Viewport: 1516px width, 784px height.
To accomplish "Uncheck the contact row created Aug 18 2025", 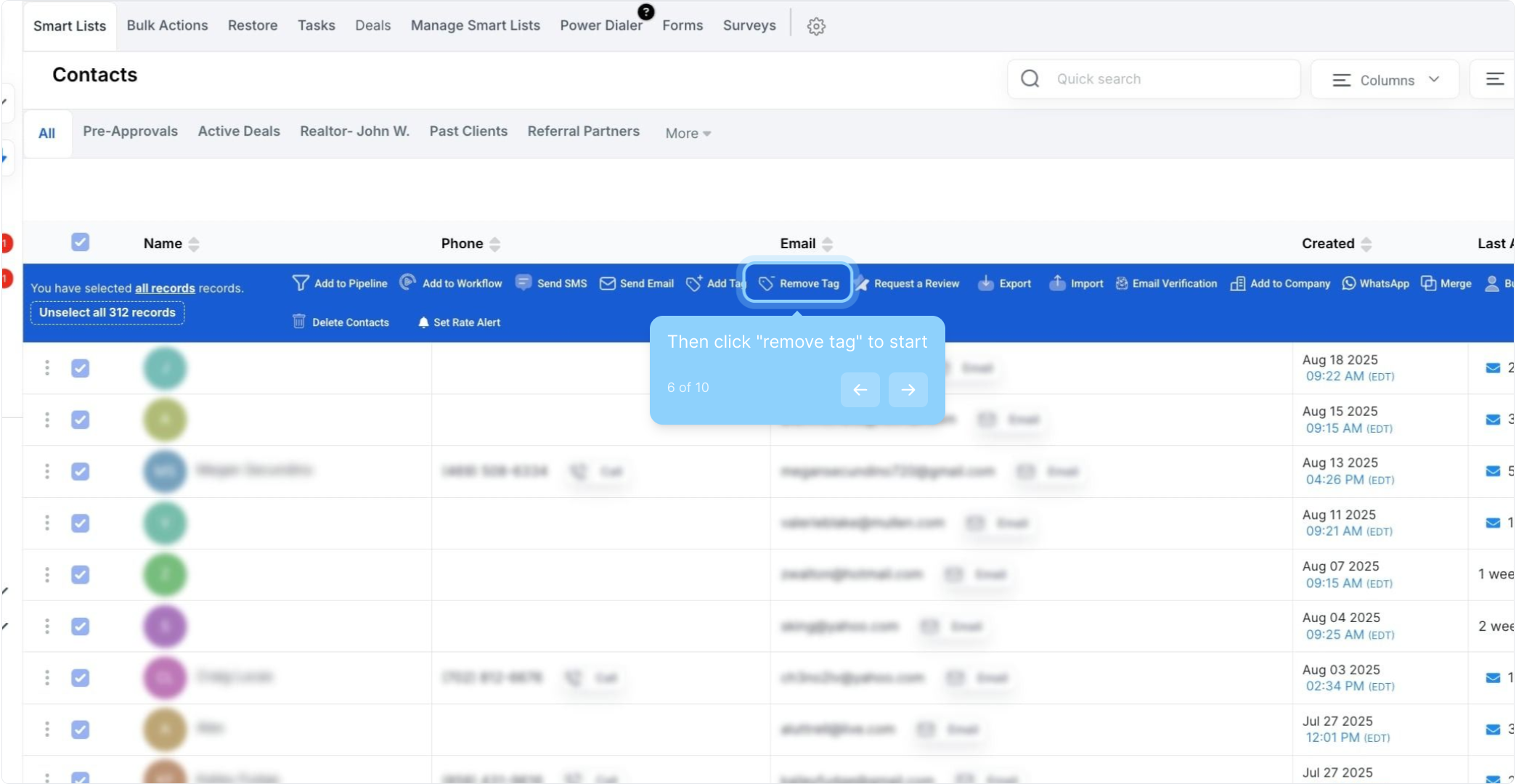I will (80, 368).
